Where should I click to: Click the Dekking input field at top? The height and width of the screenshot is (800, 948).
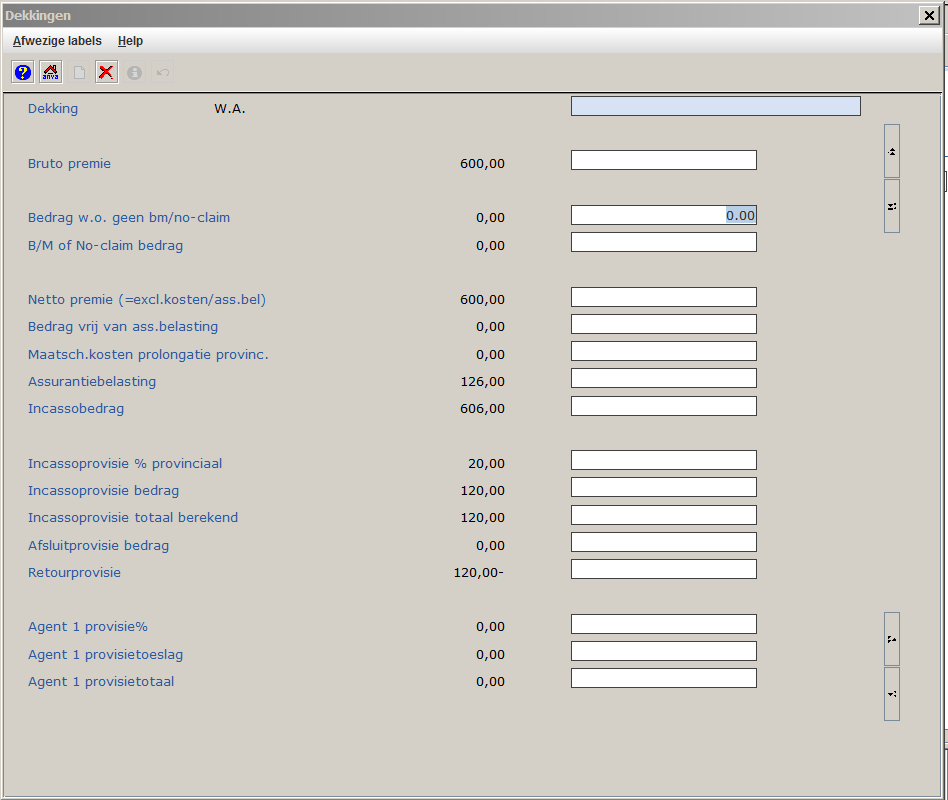[715, 106]
